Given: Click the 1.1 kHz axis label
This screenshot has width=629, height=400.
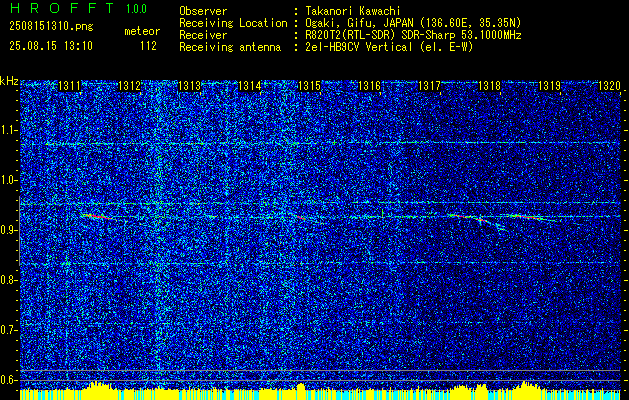Looking at the screenshot, I should pyautogui.click(x=8, y=130).
